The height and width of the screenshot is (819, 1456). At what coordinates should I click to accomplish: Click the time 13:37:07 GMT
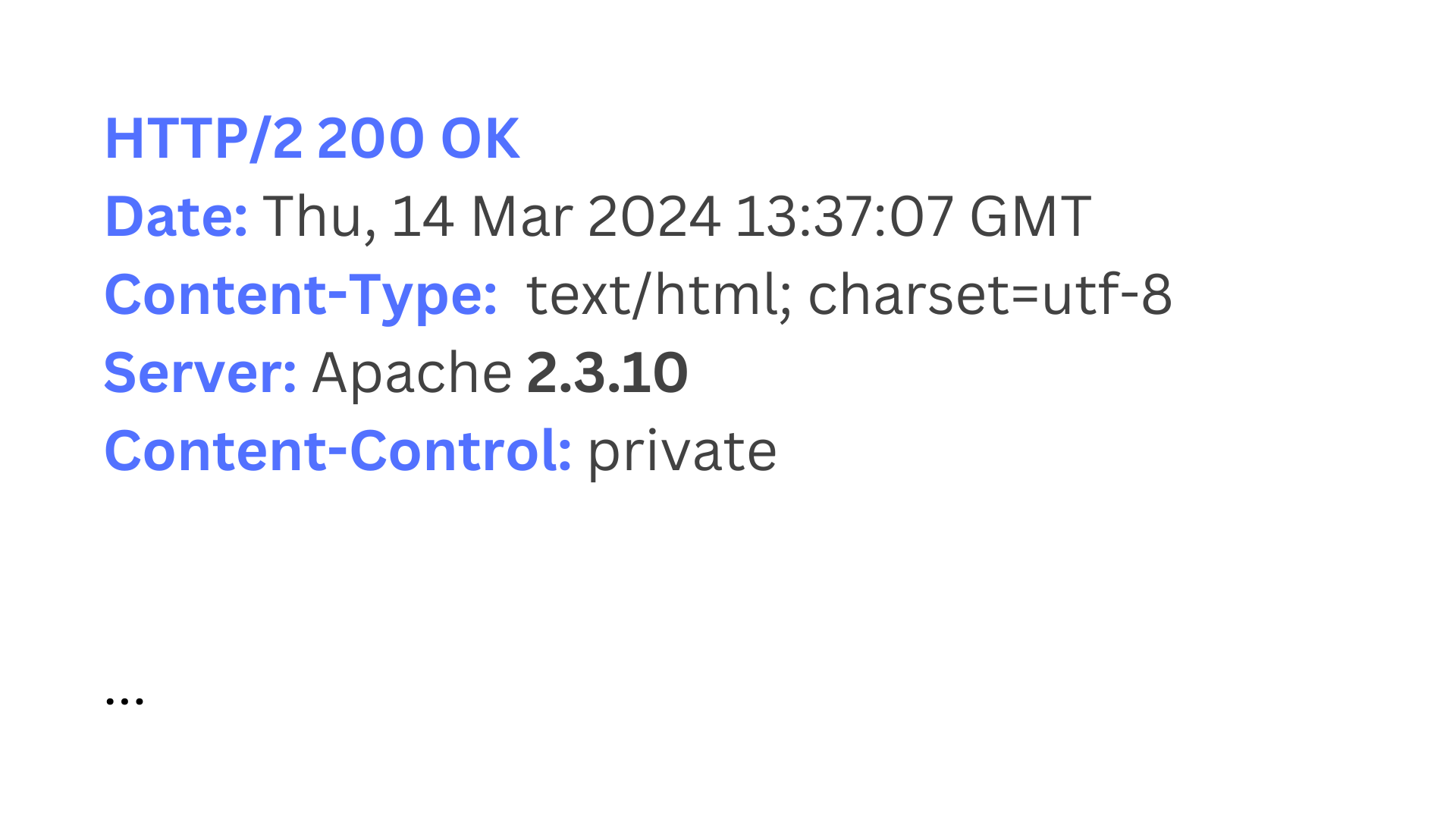(913, 217)
